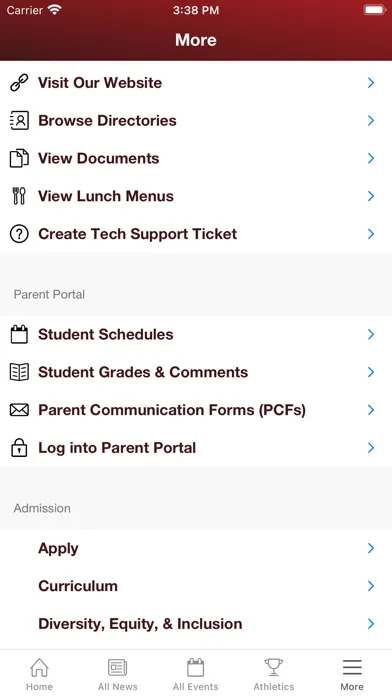Tap the document pages icon for View Documents
Image resolution: width=392 pixels, height=696 pixels.
(19, 158)
